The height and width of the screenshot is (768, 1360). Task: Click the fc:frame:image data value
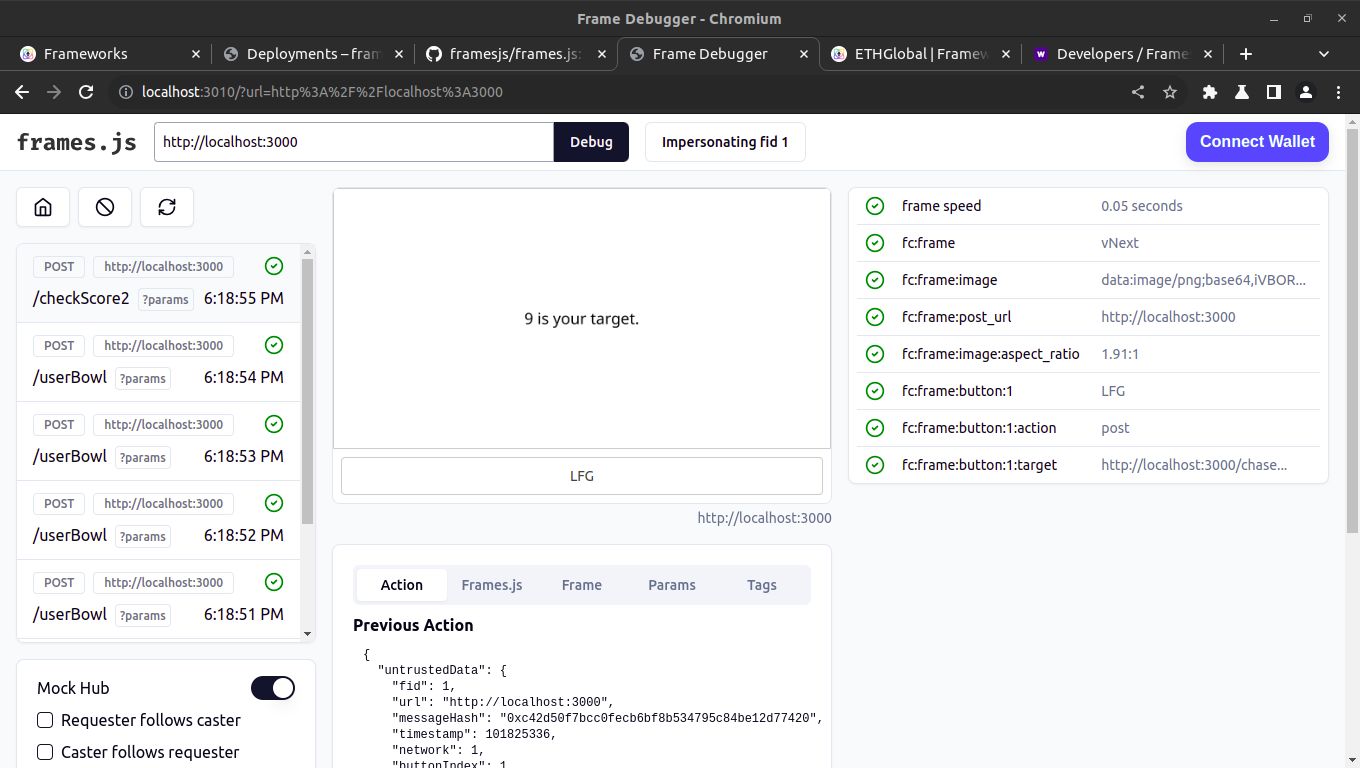1203,280
